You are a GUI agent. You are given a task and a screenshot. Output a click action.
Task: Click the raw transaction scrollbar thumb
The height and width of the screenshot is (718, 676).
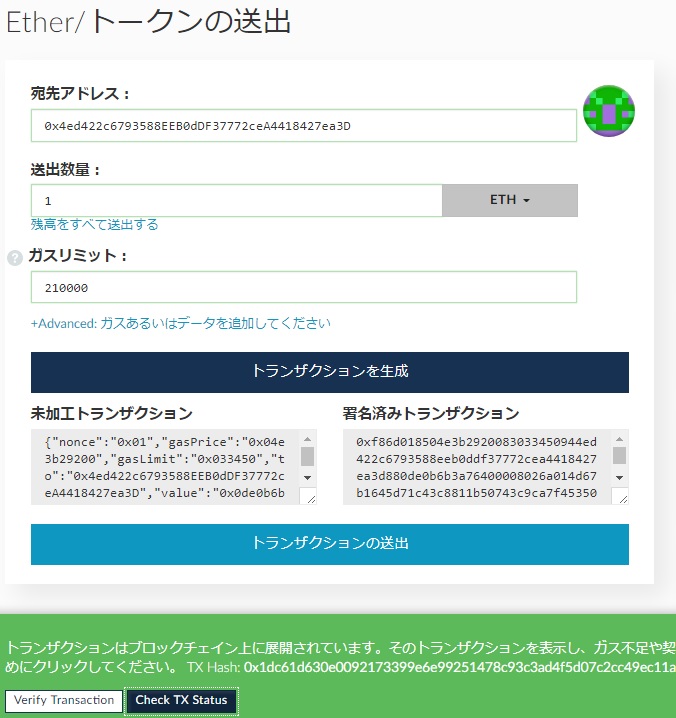307,456
